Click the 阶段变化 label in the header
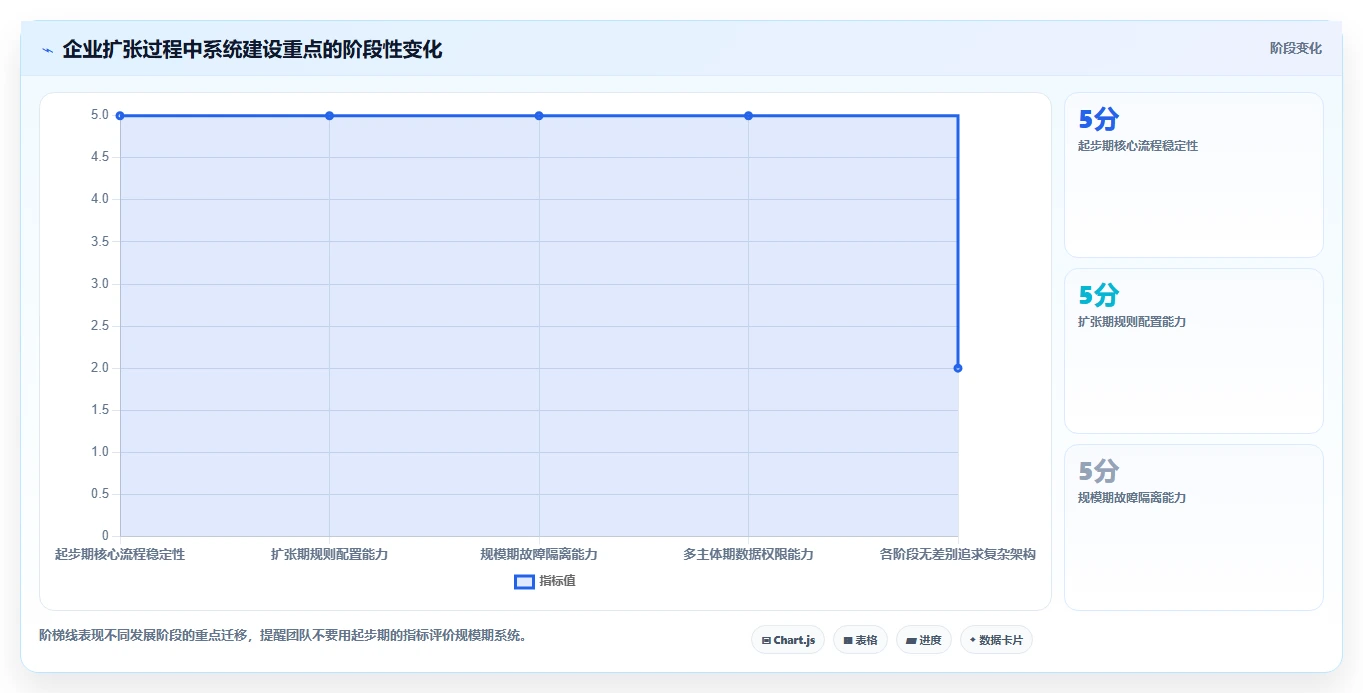The height and width of the screenshot is (693, 1363). coord(1295,48)
